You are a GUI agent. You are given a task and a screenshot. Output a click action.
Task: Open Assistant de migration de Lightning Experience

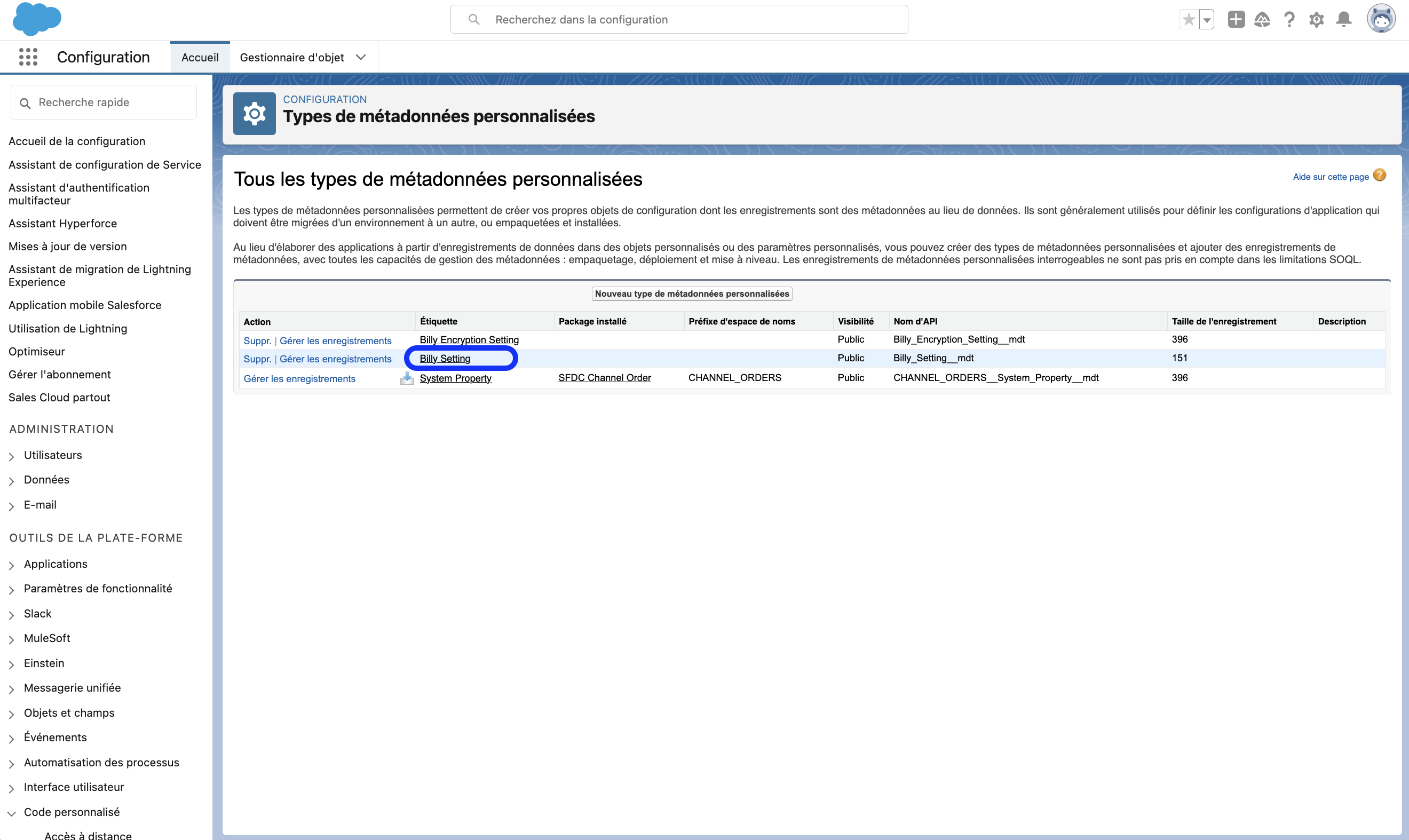(x=100, y=276)
